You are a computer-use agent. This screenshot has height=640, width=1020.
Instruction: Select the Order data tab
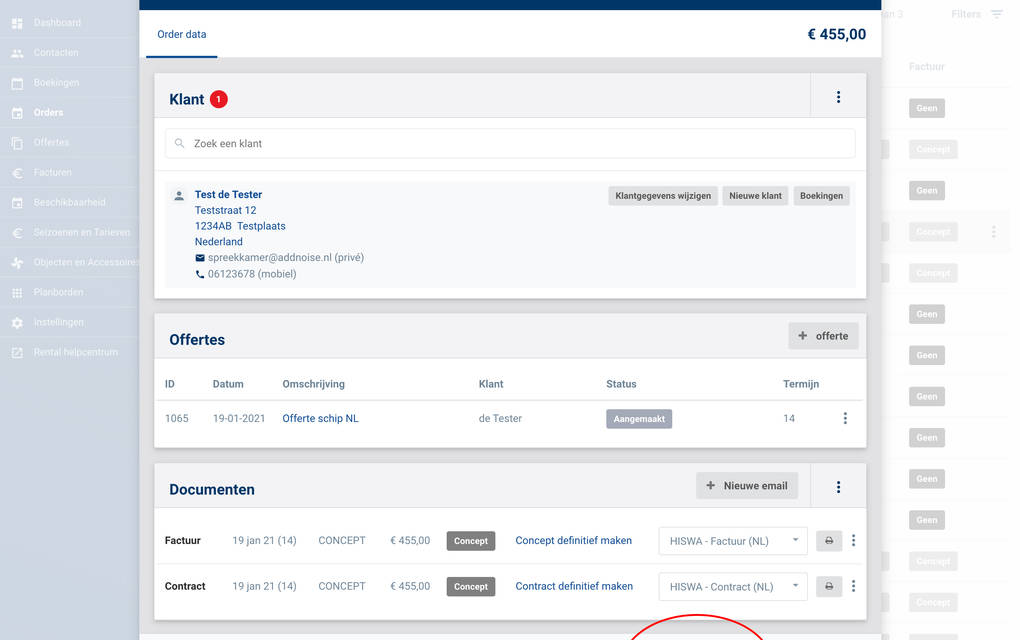coord(182,34)
